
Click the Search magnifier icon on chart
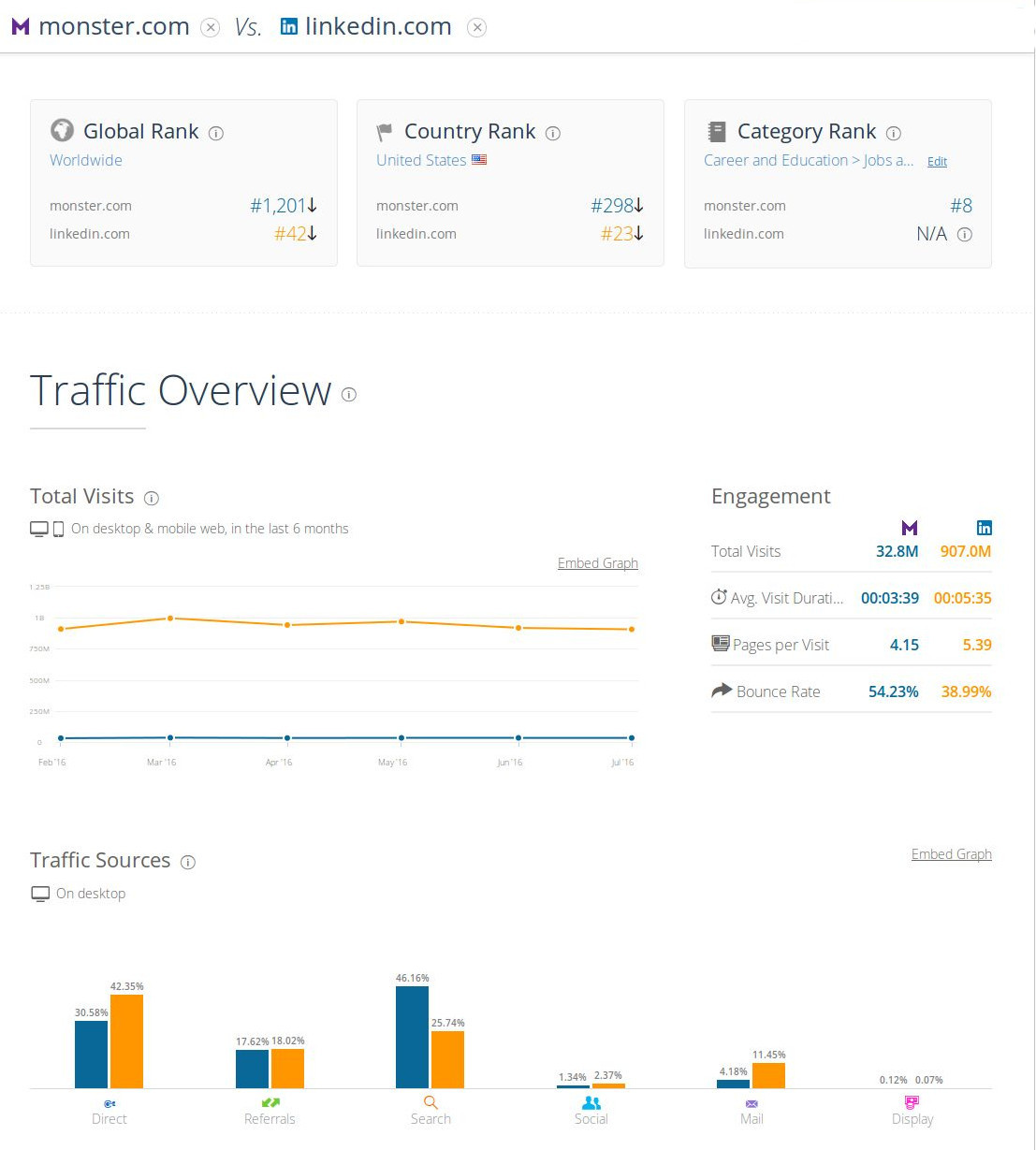[430, 1102]
